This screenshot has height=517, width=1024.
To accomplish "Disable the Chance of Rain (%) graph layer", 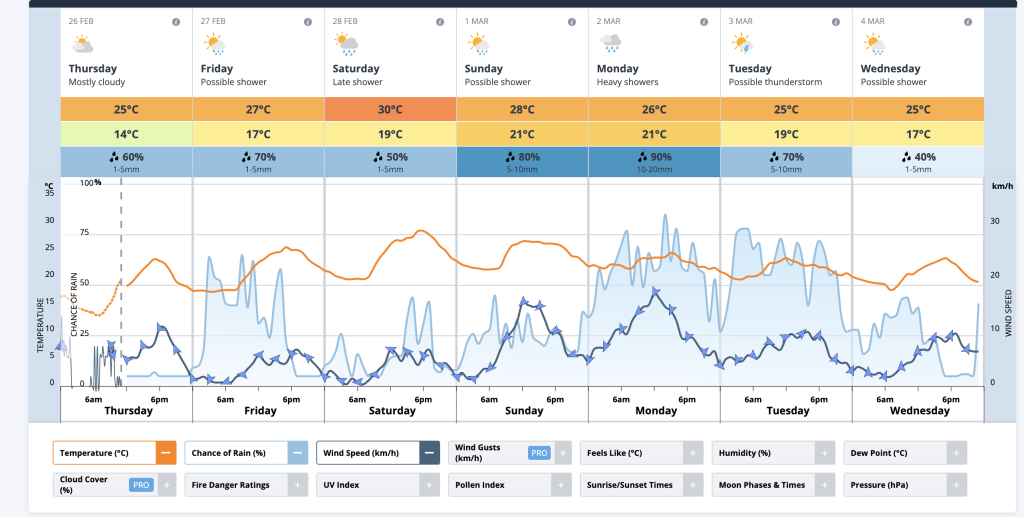I will coord(298,453).
